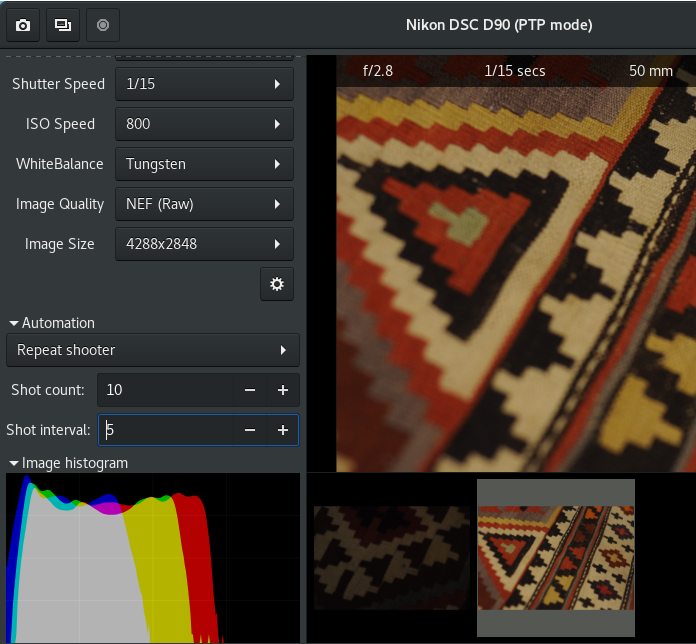The height and width of the screenshot is (644, 696).
Task: Increase Shot interval with plus button
Action: click(283, 430)
